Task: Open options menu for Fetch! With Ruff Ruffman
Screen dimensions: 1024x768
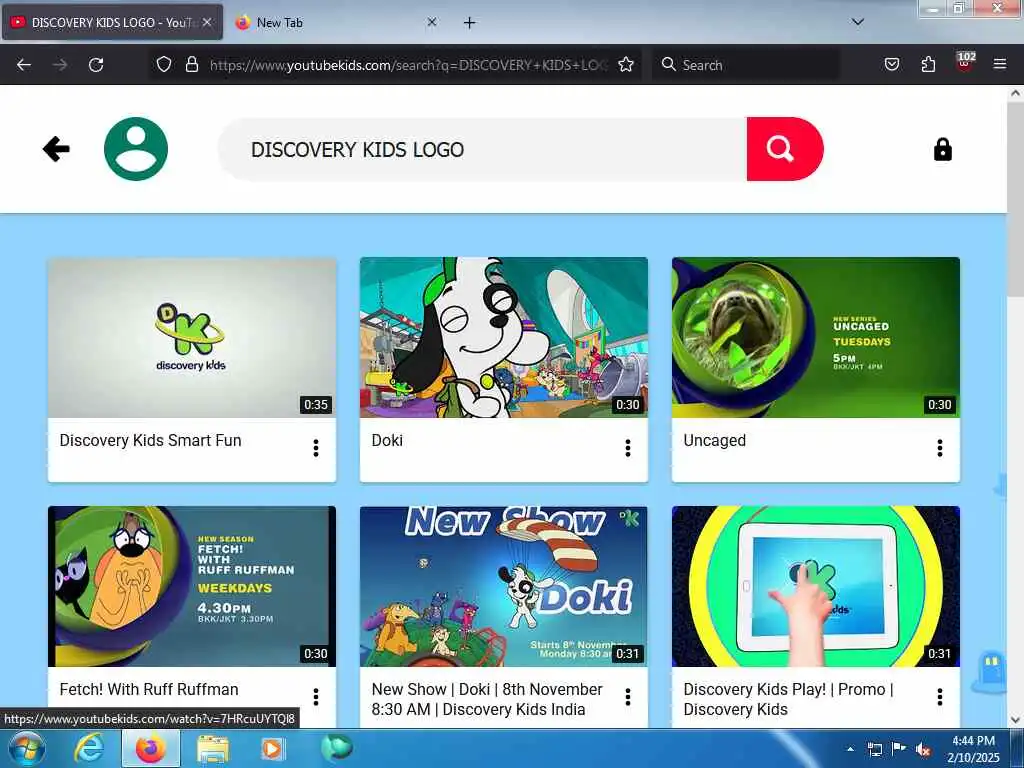Action: (x=315, y=697)
